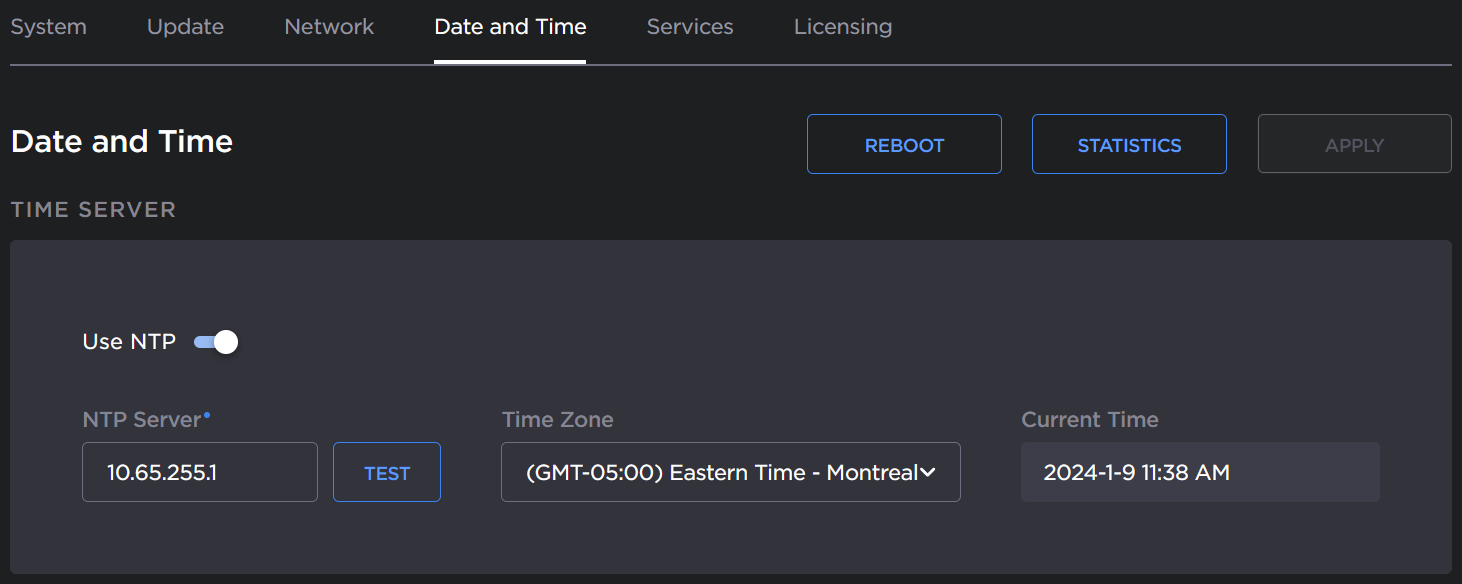The image size is (1462, 584).
Task: Click the required-field dot beside NTP Server
Action: tap(208, 413)
